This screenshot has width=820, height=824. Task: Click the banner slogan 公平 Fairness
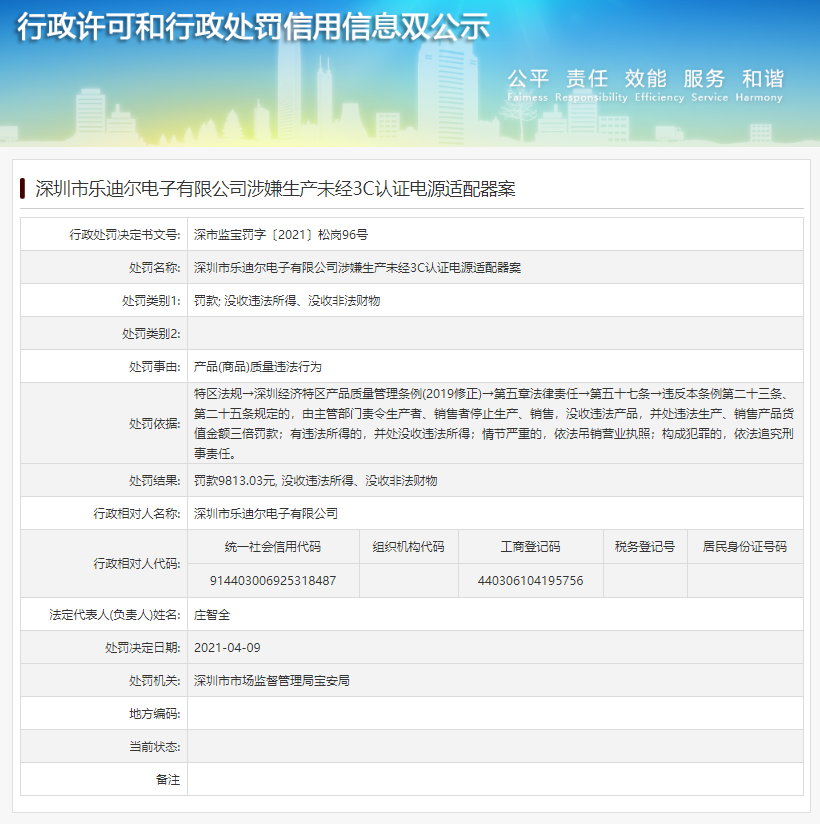pos(528,85)
